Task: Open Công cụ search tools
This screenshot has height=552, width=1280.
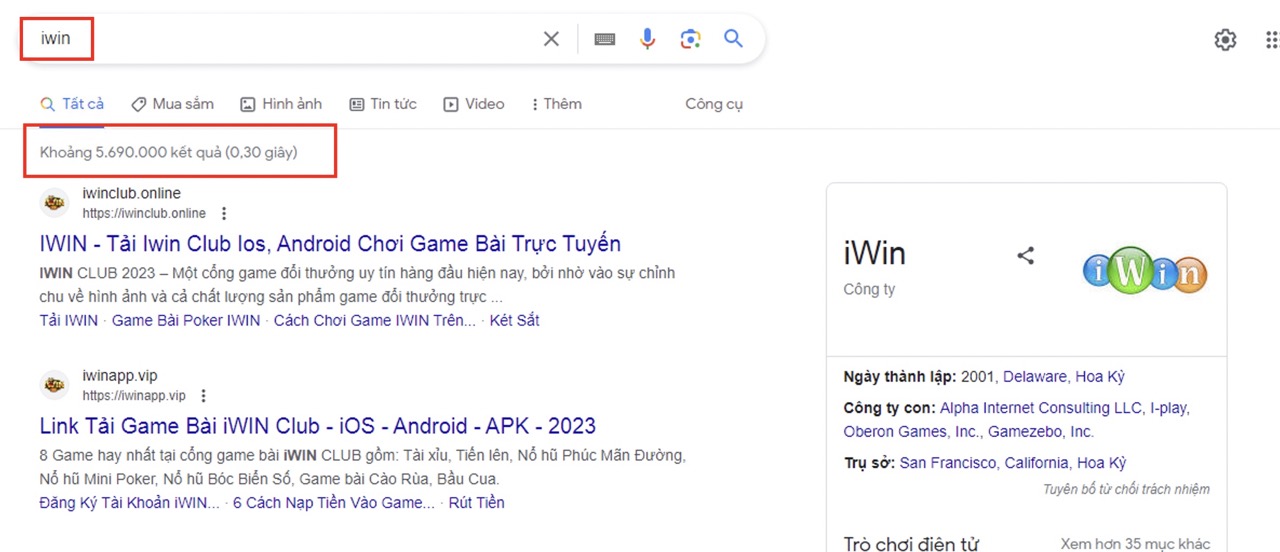Action: tap(713, 104)
